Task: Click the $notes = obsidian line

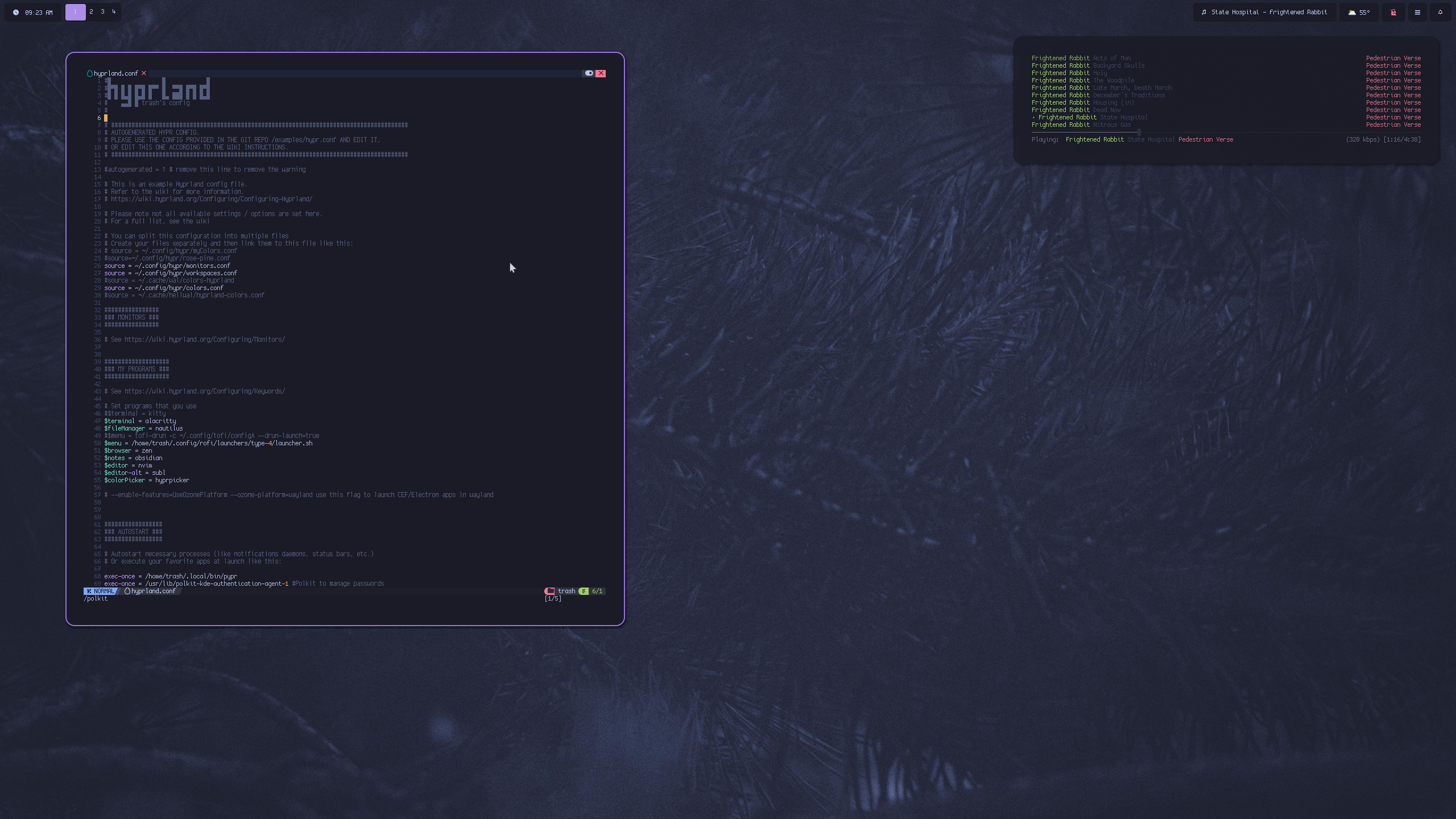Action: point(133,458)
